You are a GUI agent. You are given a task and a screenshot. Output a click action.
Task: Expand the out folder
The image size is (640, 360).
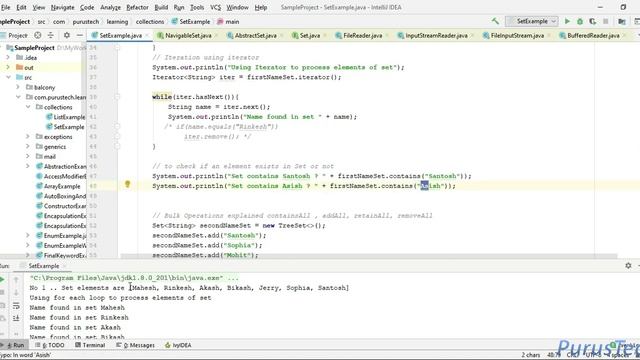tap(8, 67)
